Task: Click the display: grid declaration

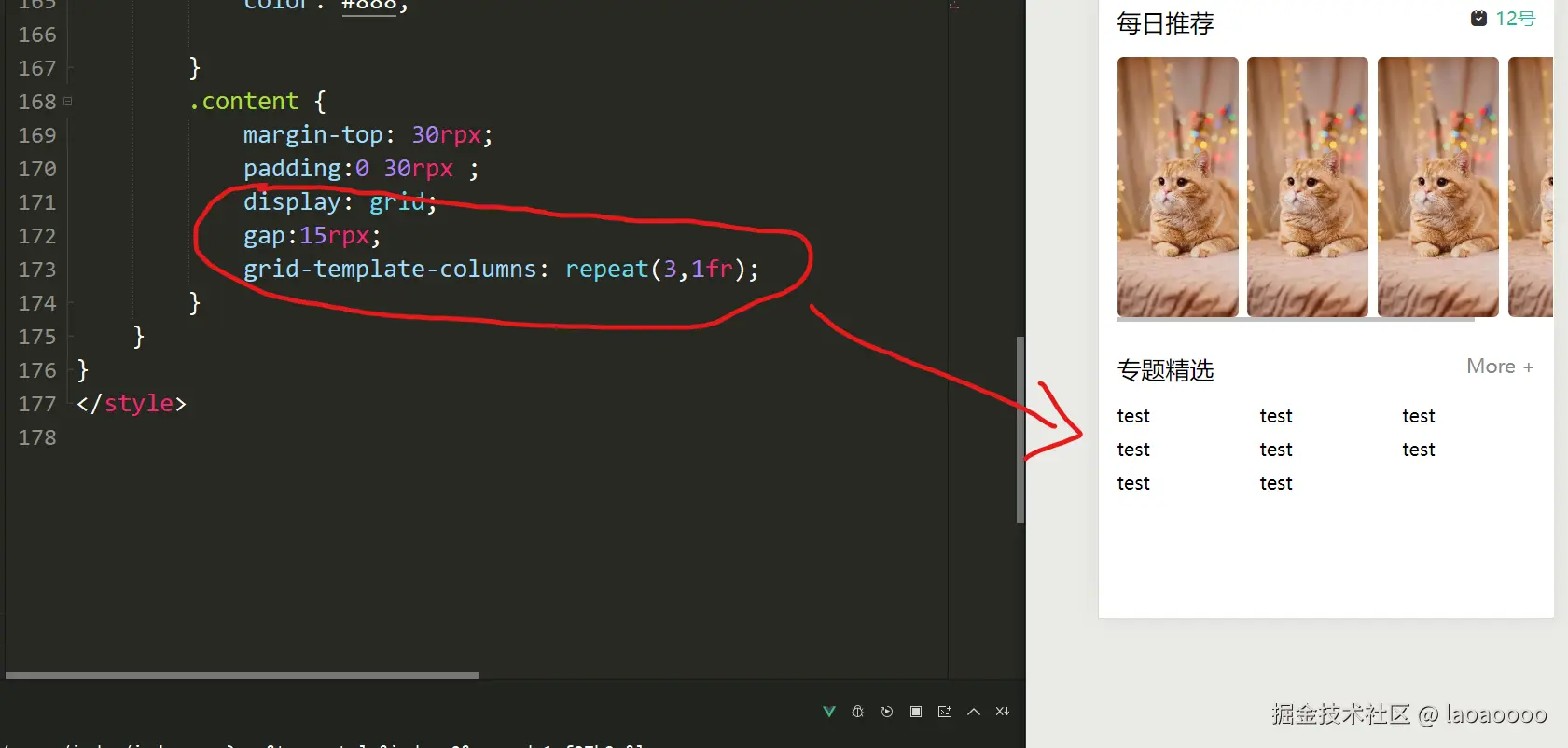Action: 340,202
